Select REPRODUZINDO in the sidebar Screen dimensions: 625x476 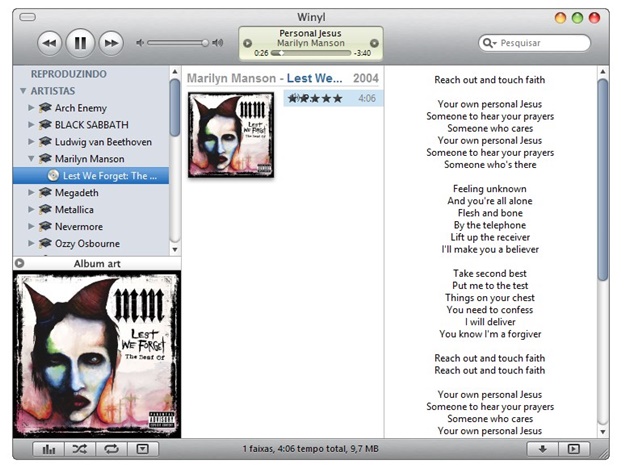pos(69,74)
